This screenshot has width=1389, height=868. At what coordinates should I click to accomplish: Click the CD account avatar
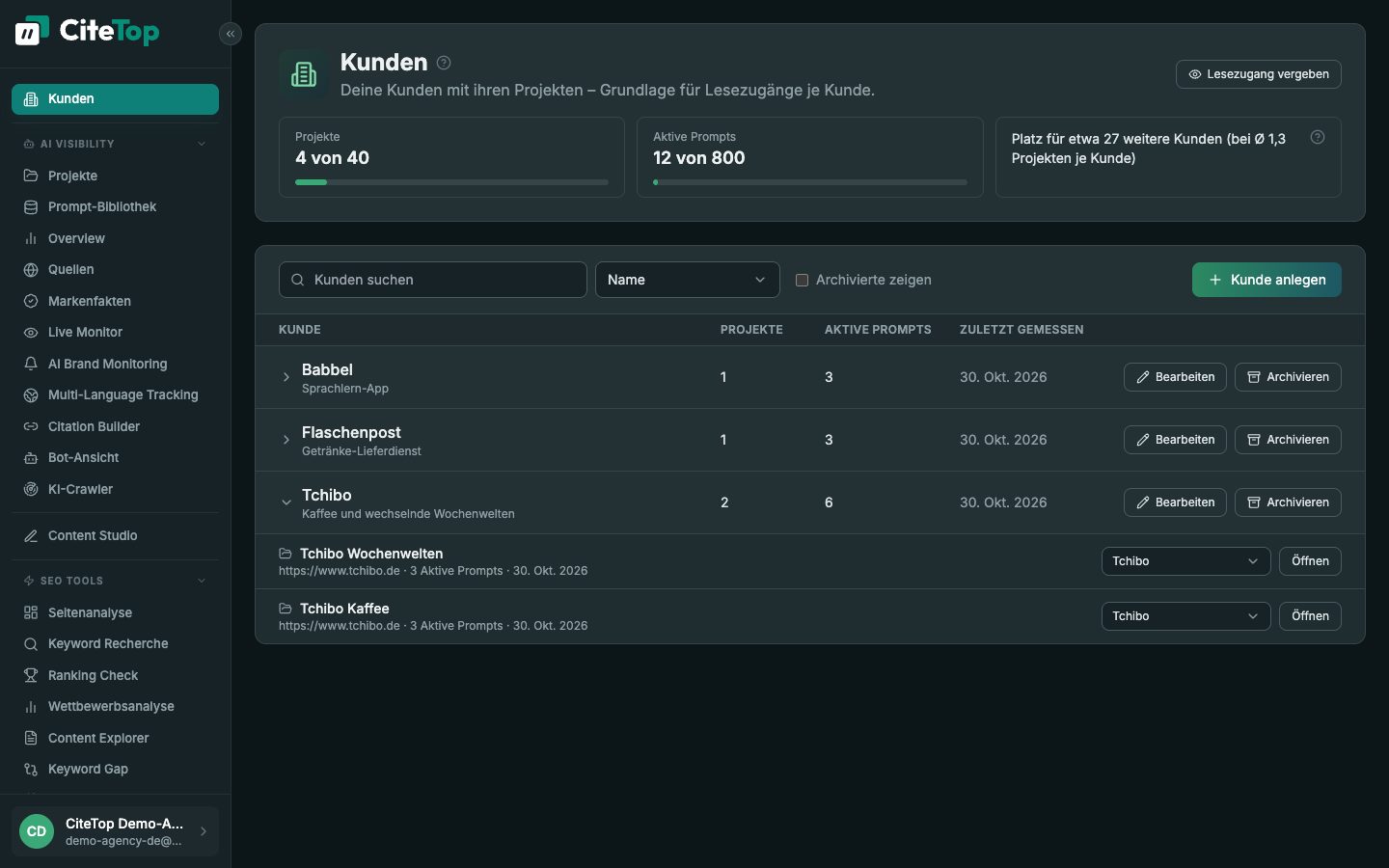pyautogui.click(x=37, y=831)
